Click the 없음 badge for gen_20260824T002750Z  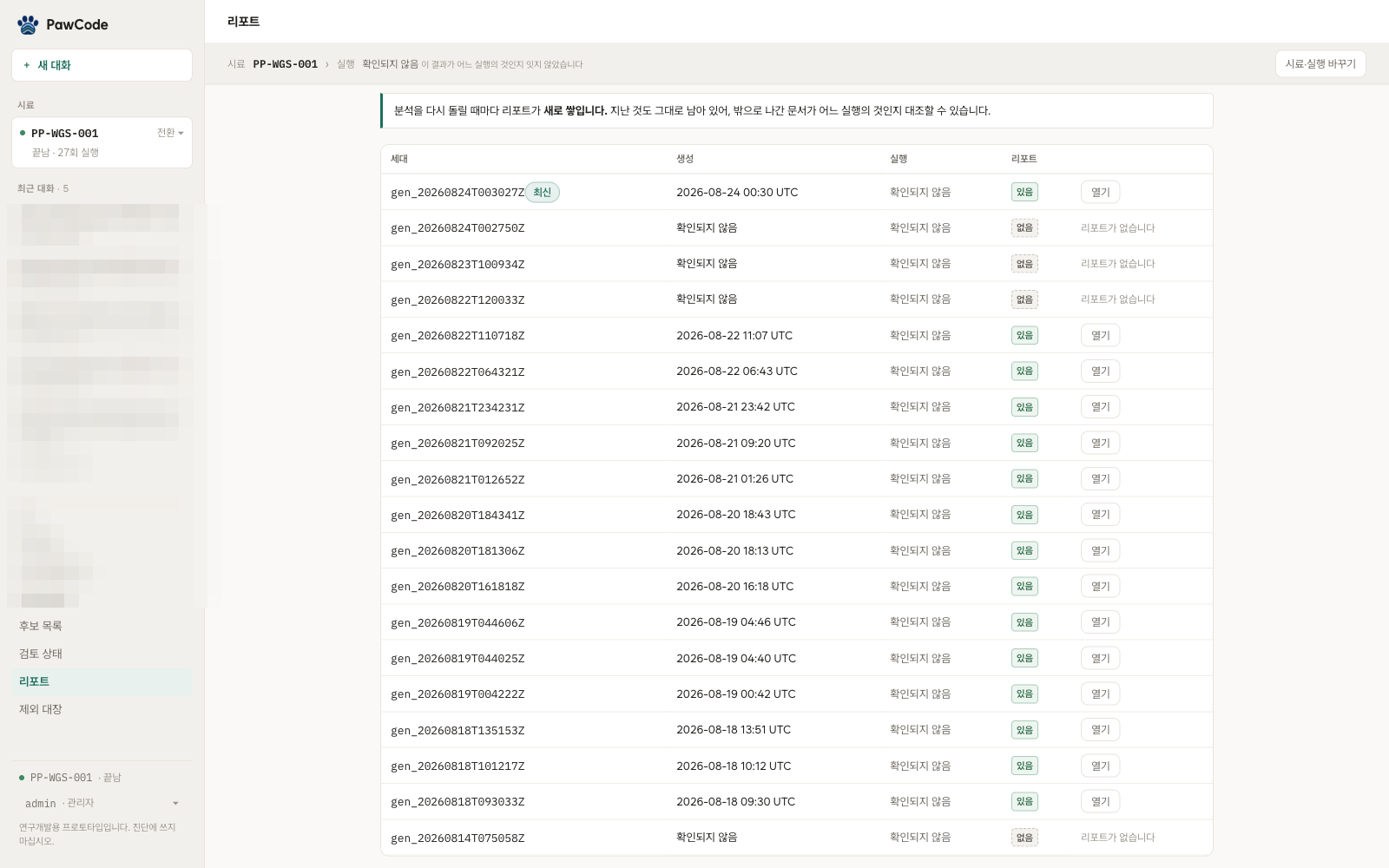pyautogui.click(x=1024, y=228)
